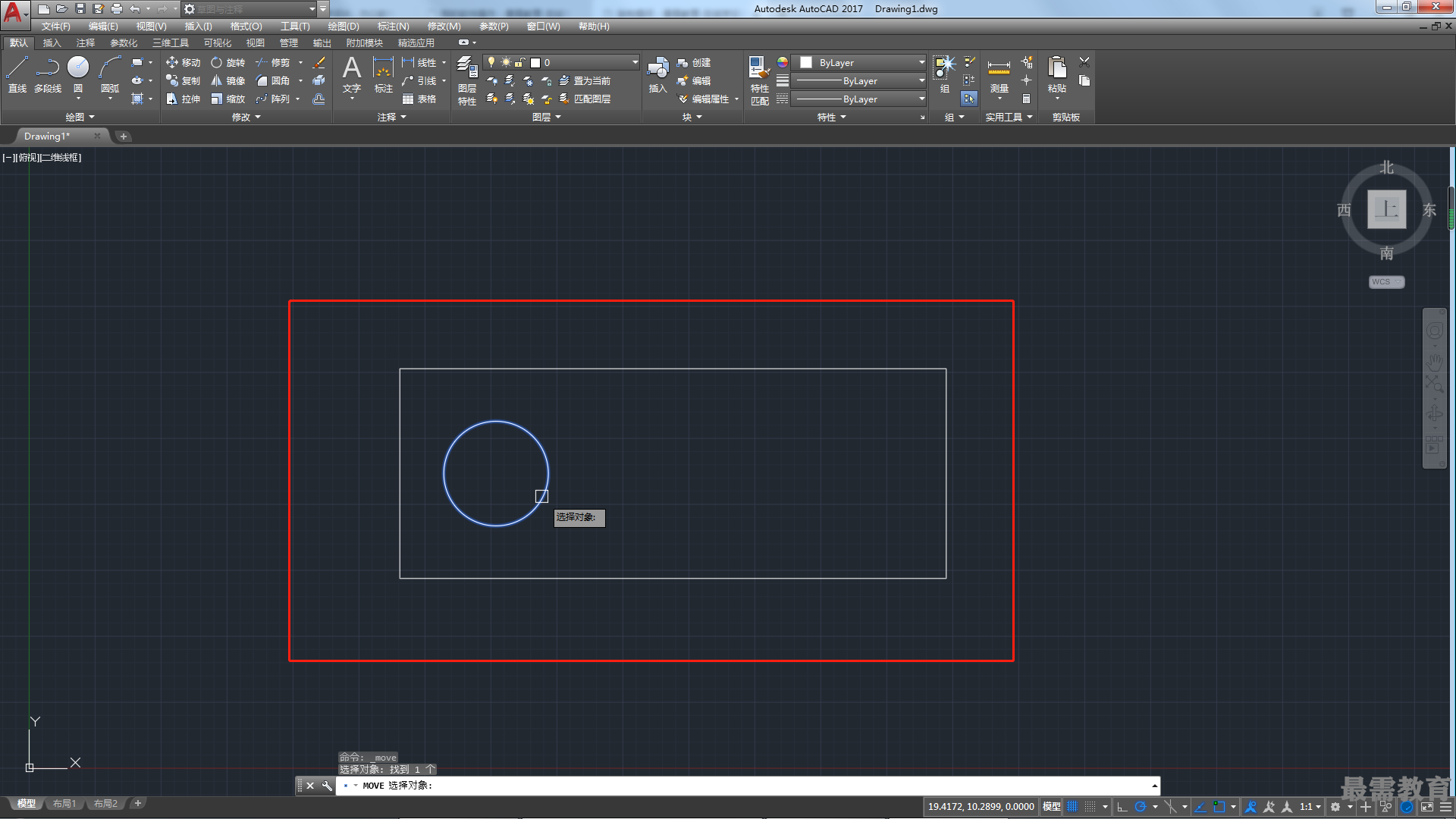Select the Circle (圆) tool
Viewport: 1456px width, 819px height.
point(78,74)
